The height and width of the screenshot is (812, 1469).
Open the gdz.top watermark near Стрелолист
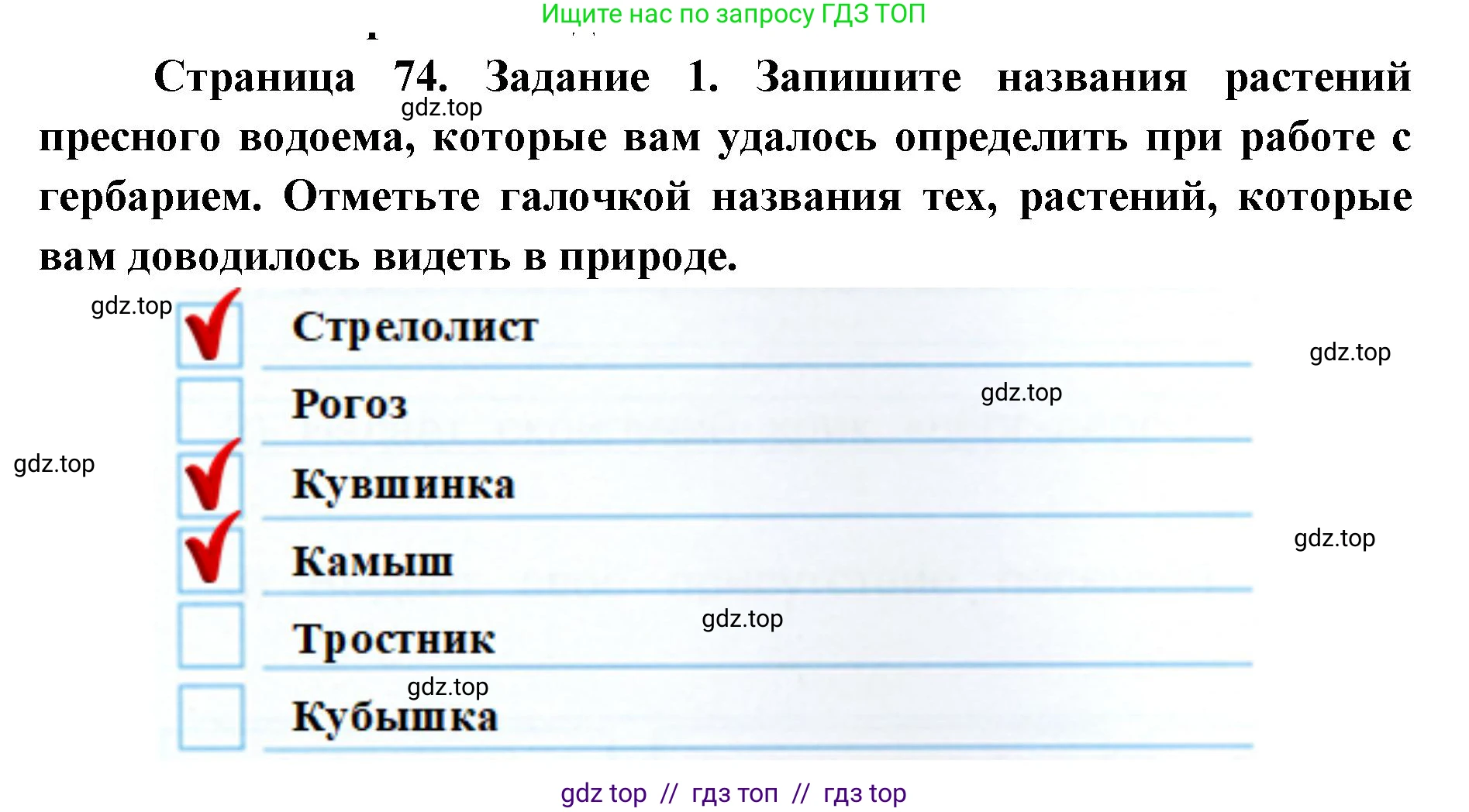(x=132, y=305)
